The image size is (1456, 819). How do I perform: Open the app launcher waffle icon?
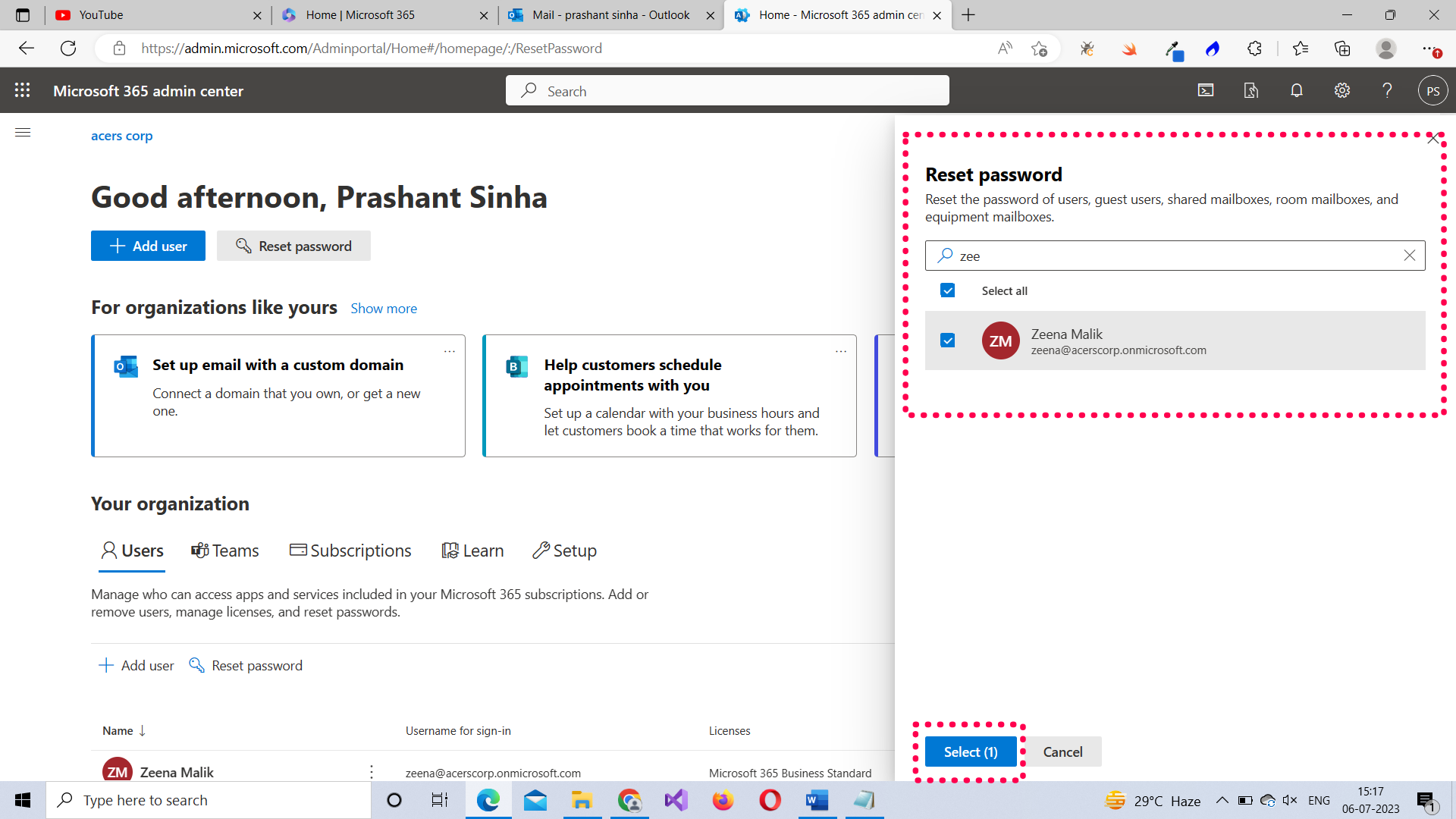[23, 90]
